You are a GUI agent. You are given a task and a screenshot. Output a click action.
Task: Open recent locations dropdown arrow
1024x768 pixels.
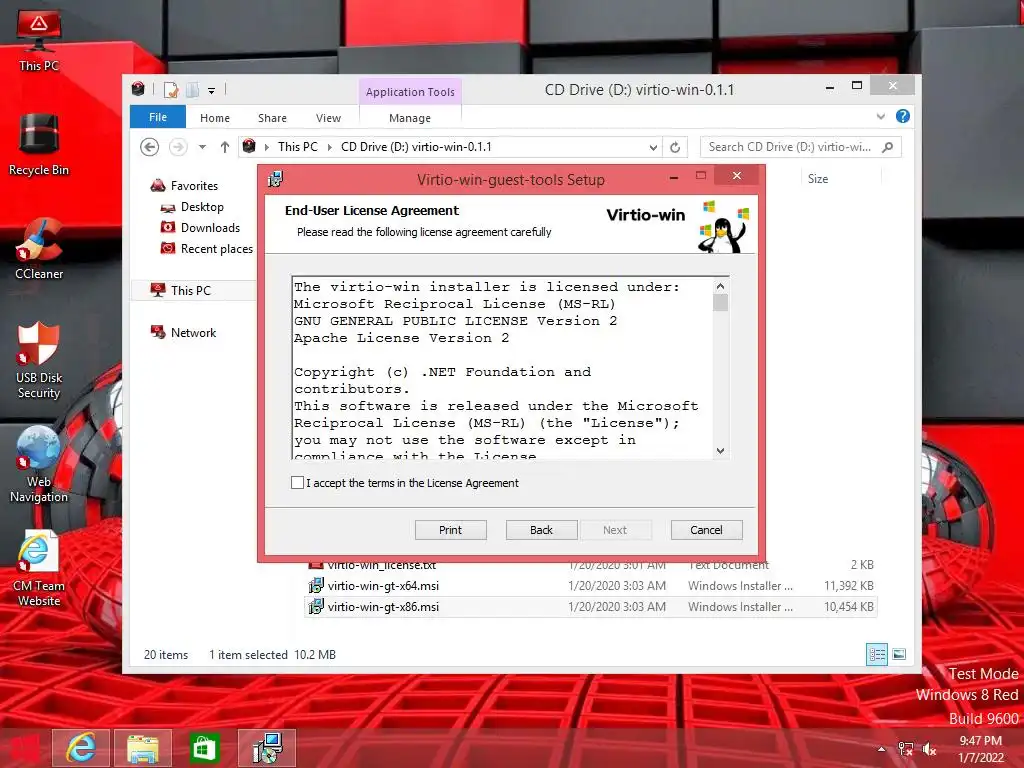pos(202,148)
